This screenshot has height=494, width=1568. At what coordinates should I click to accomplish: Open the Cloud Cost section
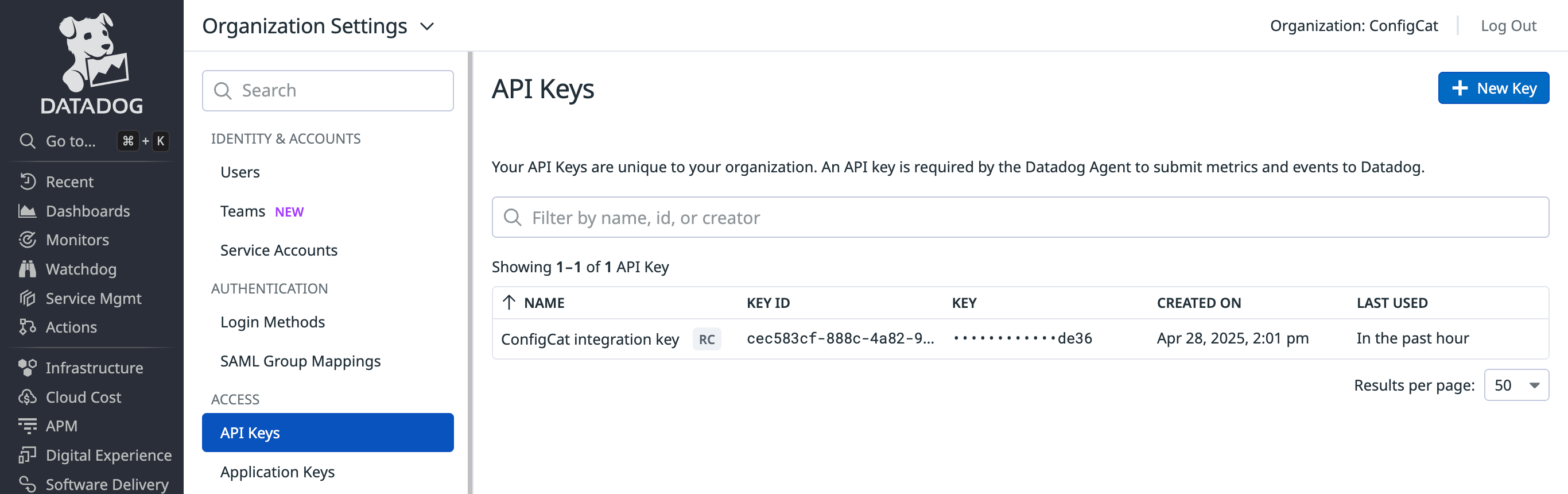[x=83, y=396]
